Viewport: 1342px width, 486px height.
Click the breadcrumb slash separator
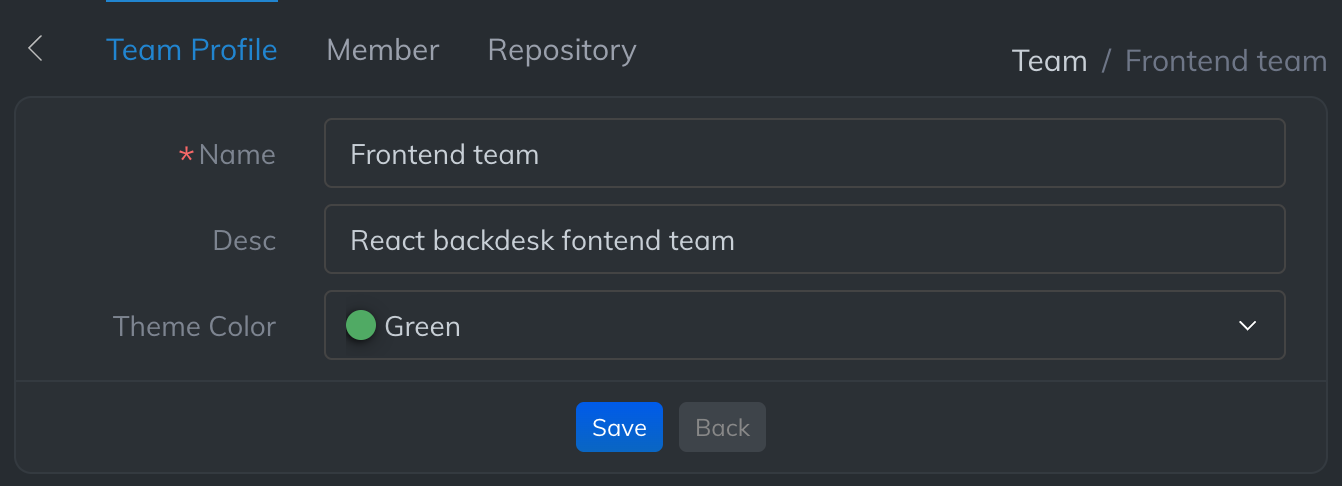click(1106, 61)
